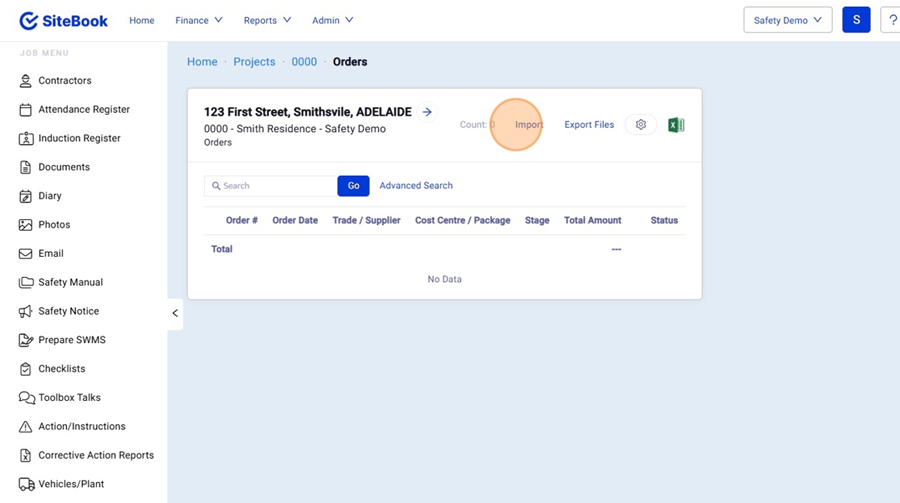Open the help question mark icon
Image resolution: width=900 pixels, height=503 pixels.
click(x=891, y=20)
